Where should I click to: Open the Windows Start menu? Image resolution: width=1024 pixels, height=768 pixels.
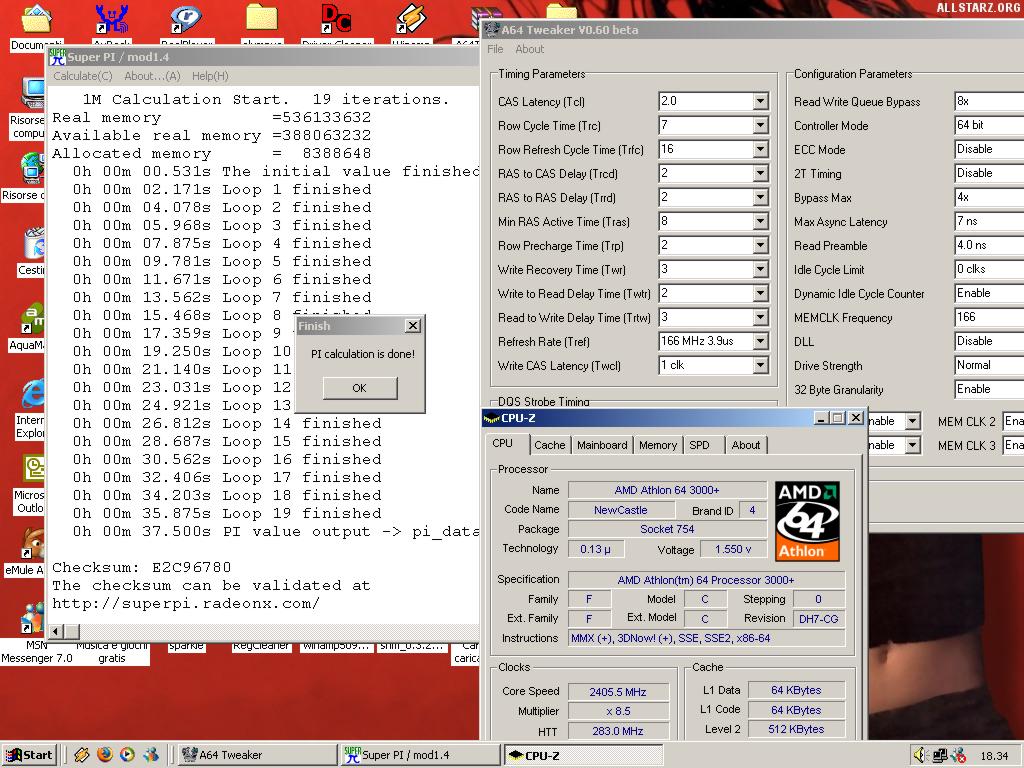coord(29,756)
